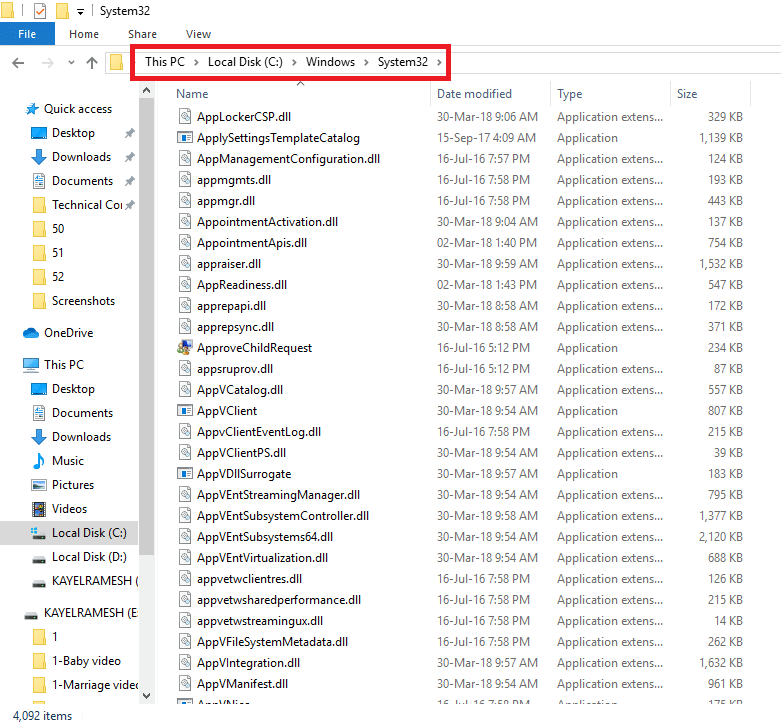Open the Customize Quick Access Toolbar dropdown

[80, 11]
